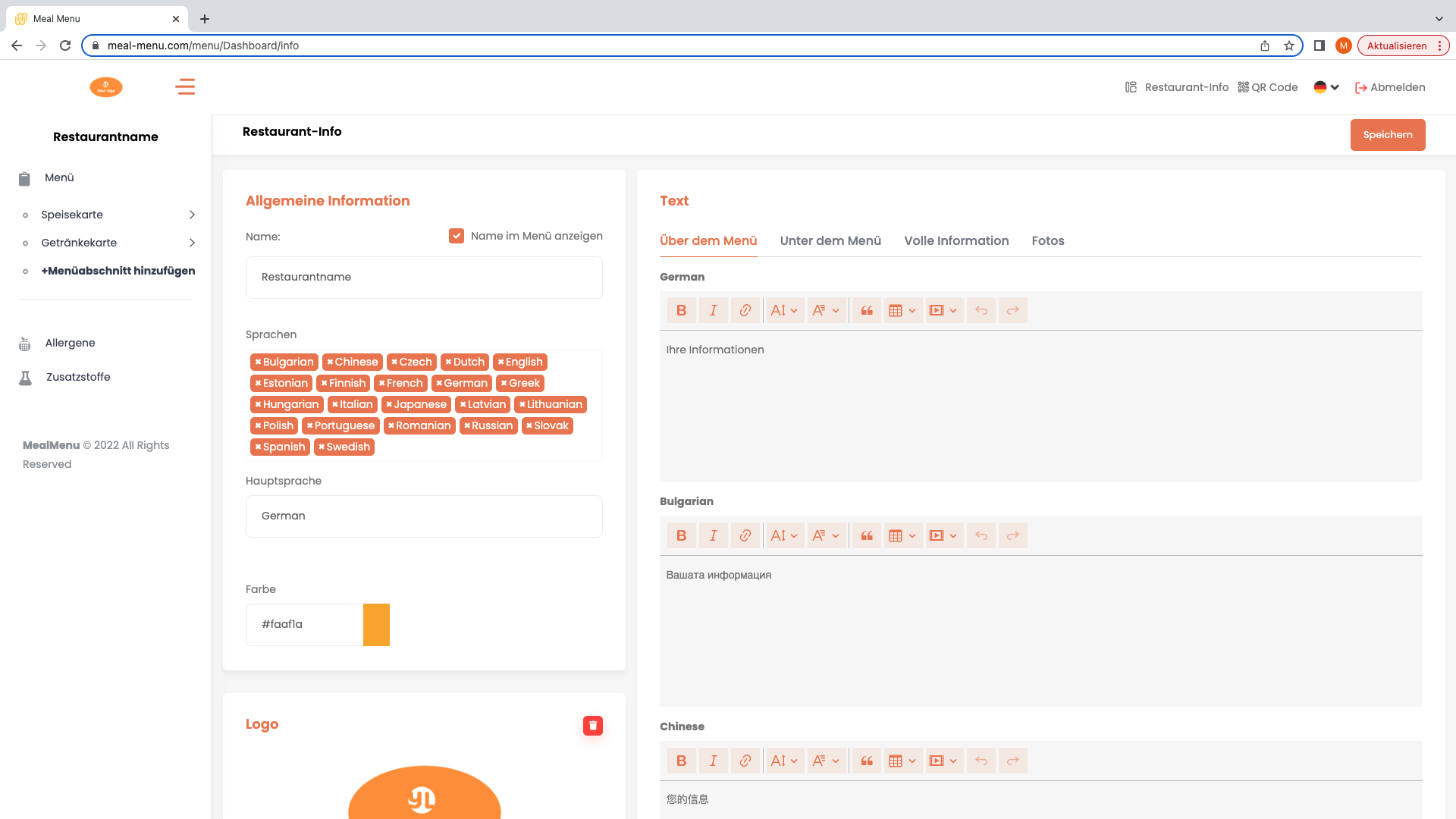Toggle the hamburger sidebar menu icon
1456x819 pixels.
point(185,87)
